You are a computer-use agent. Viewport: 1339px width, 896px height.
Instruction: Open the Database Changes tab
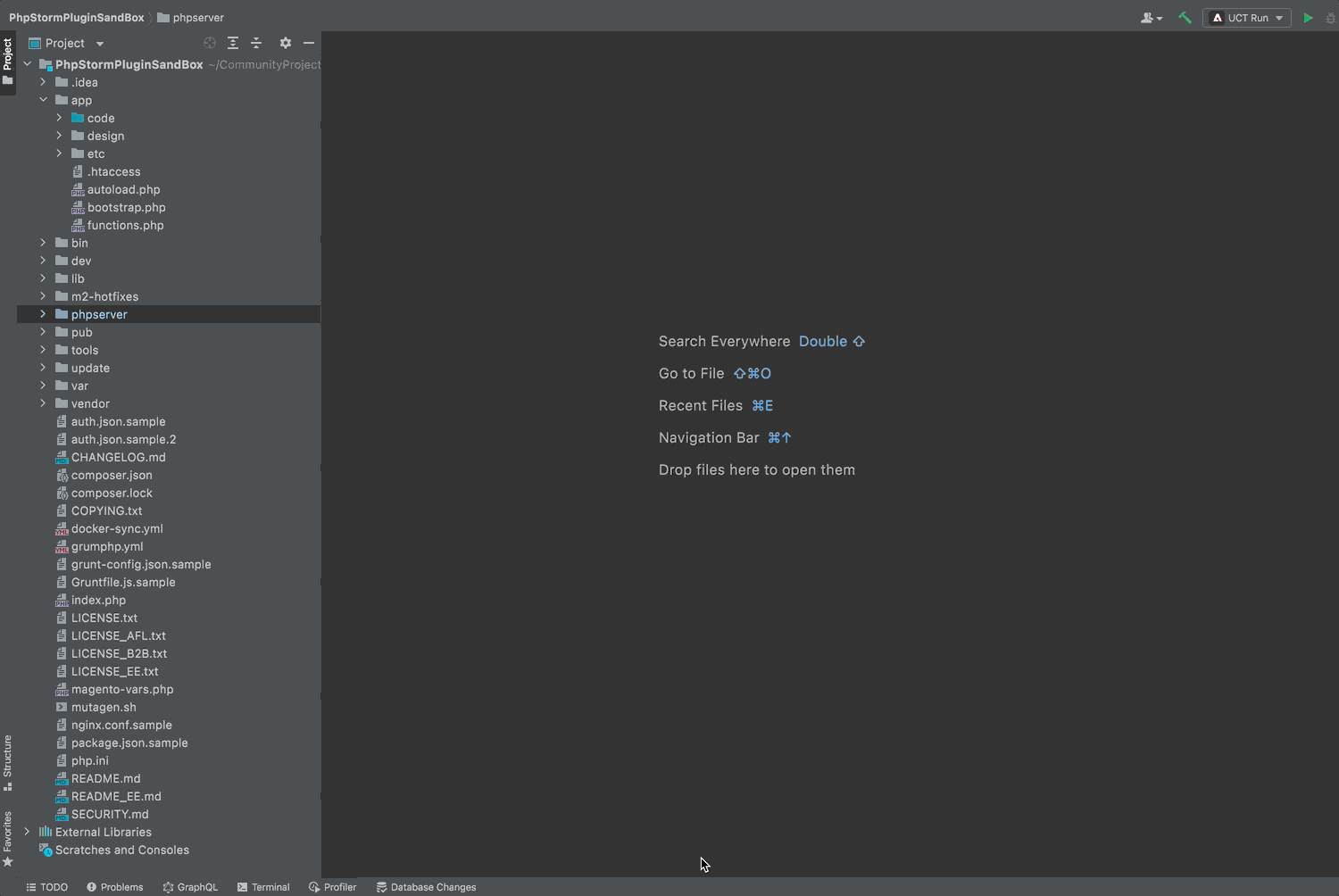click(x=426, y=887)
